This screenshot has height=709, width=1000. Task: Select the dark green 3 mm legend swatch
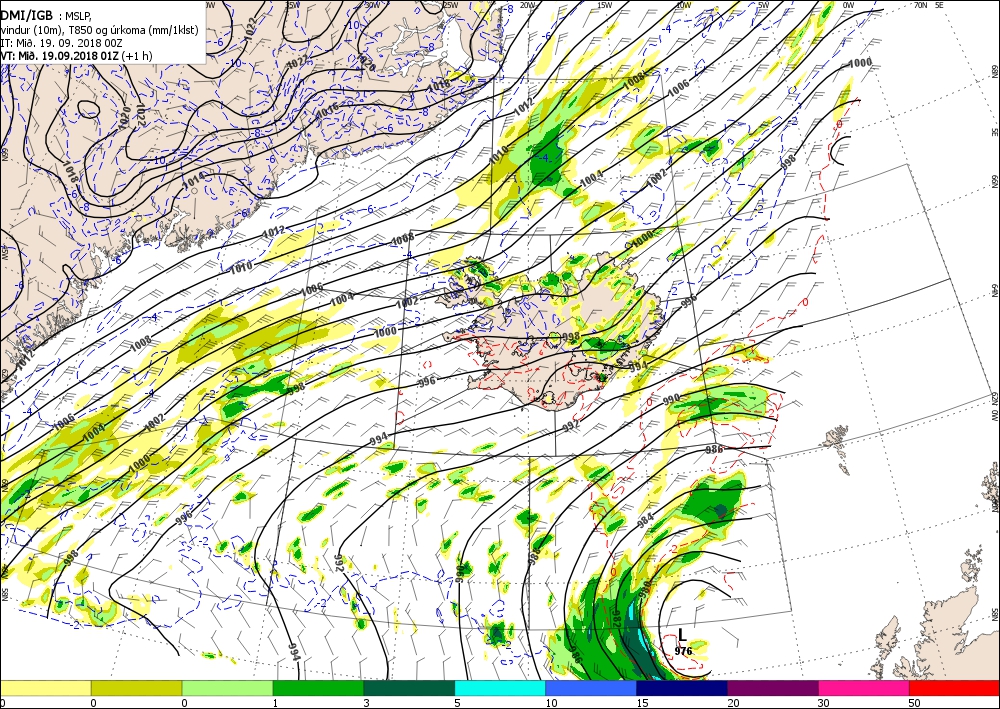[x=409, y=687]
